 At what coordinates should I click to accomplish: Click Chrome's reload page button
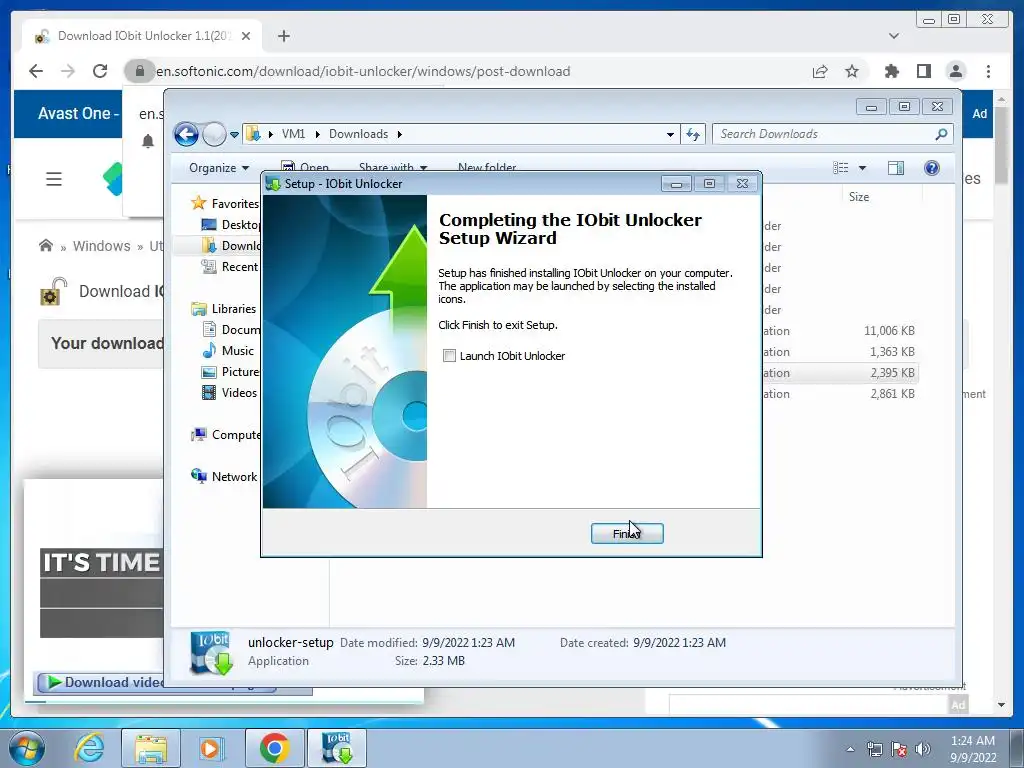100,71
